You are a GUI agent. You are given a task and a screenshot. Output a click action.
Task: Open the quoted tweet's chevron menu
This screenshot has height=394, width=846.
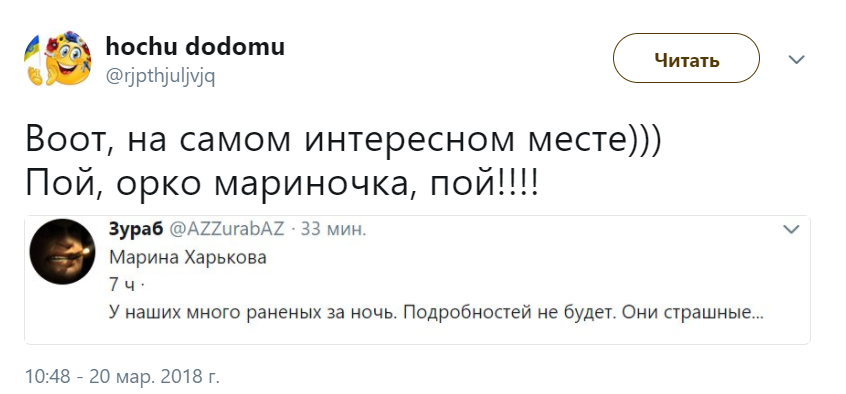coord(791,229)
